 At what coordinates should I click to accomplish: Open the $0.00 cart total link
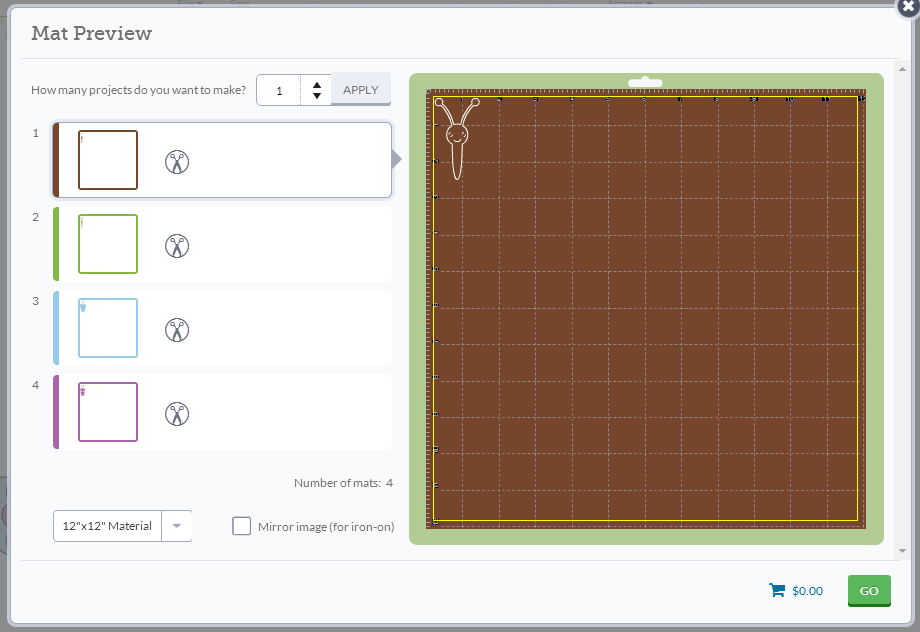pyautogui.click(x=805, y=590)
